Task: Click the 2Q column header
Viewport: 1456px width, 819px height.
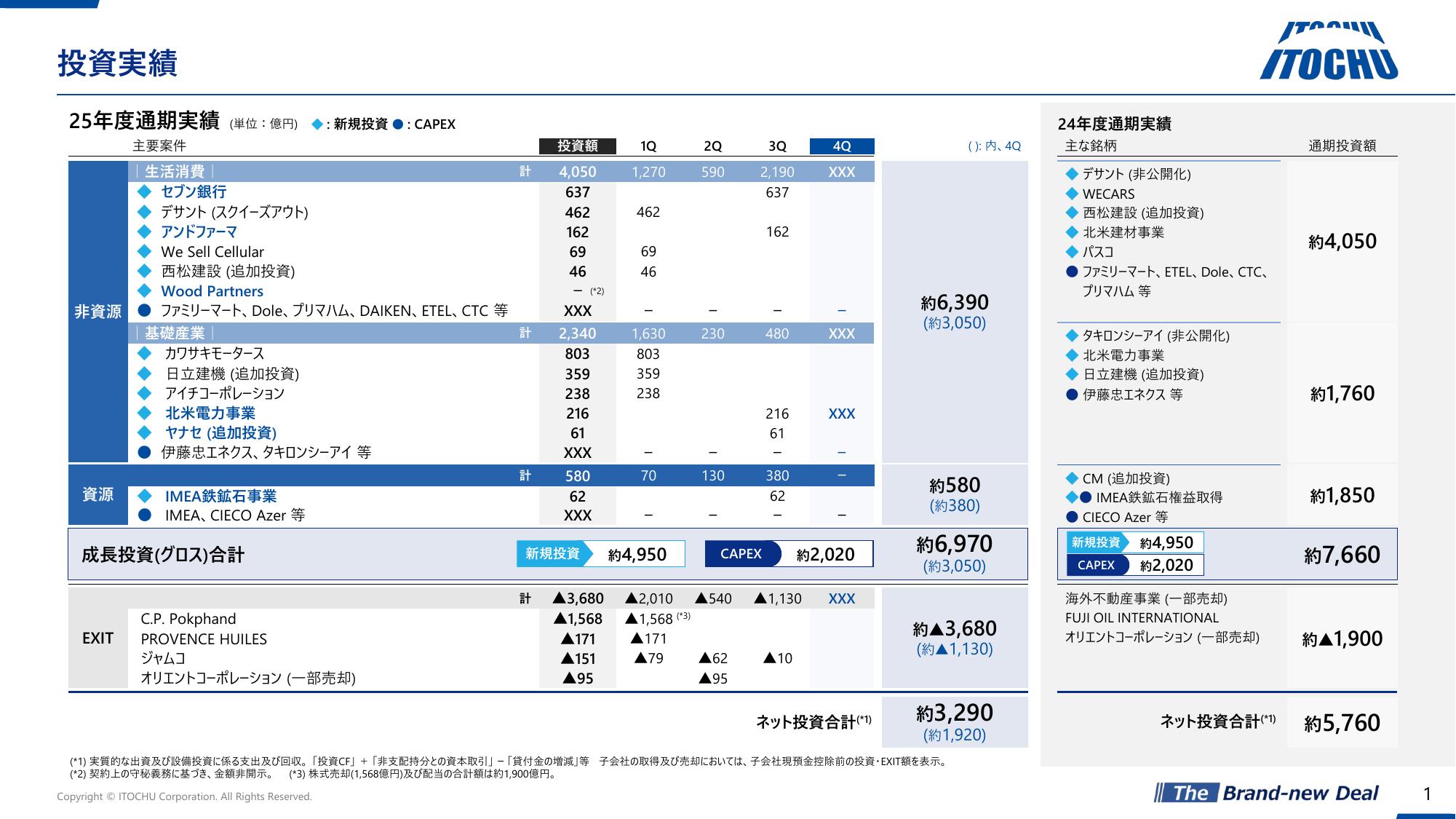Action: pos(713,146)
